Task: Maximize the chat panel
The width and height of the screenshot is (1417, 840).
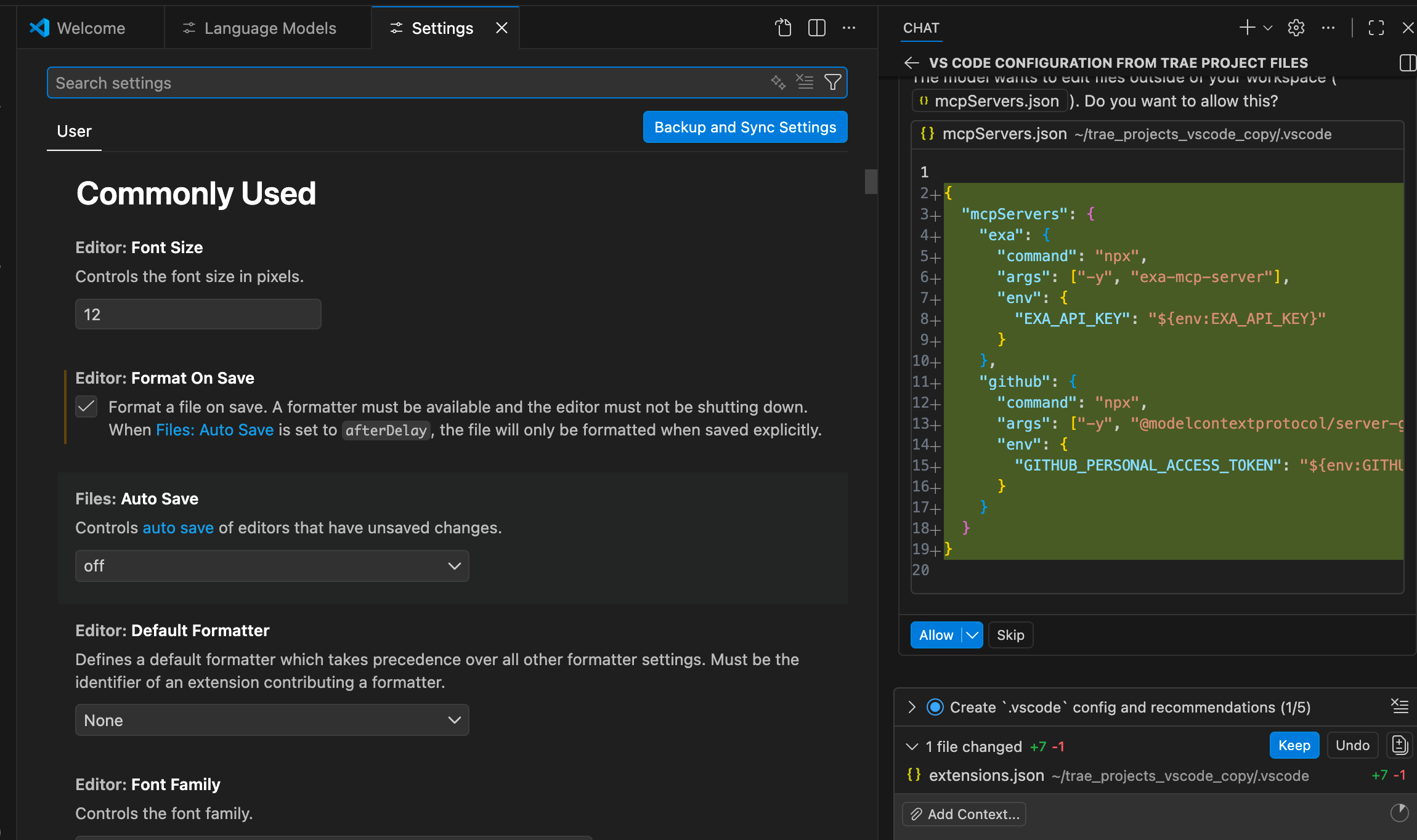Action: tap(1376, 28)
